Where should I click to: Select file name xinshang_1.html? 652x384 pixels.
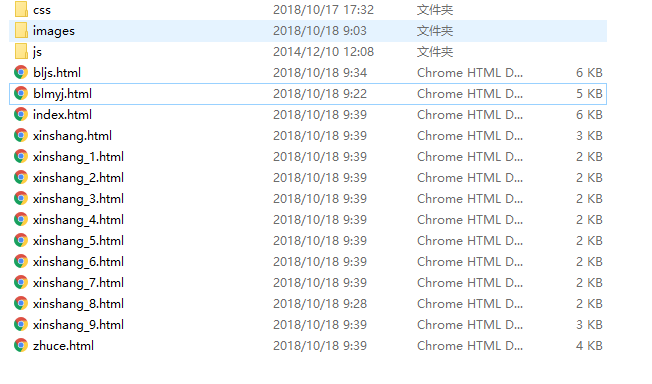[x=78, y=157]
